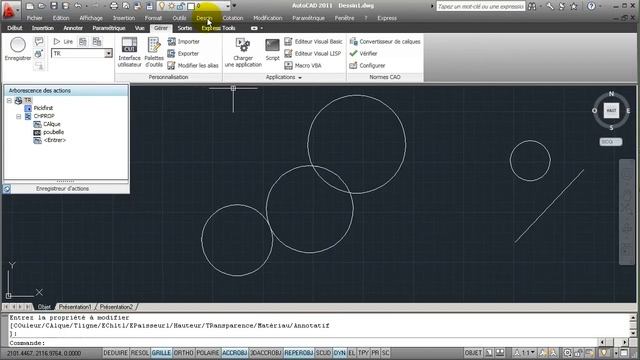The width and height of the screenshot is (640, 360).
Task: Select the Pickfirst action tree item
Action: 43,108
